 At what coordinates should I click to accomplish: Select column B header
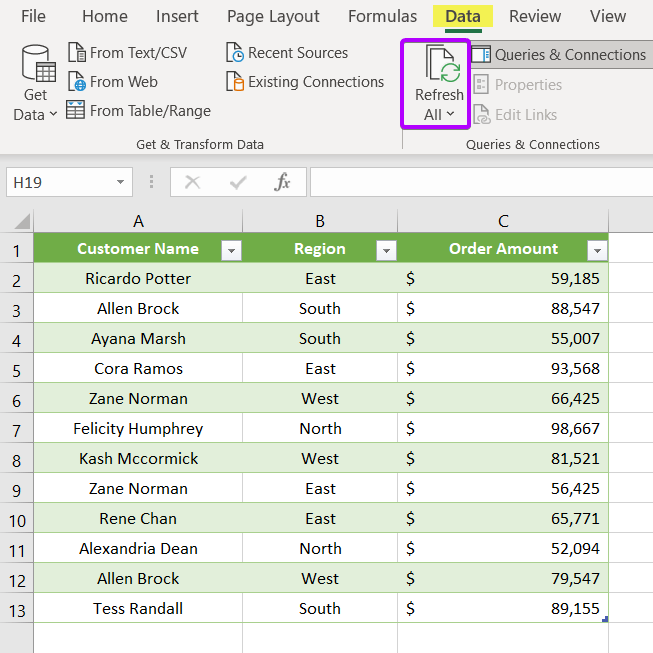point(320,221)
